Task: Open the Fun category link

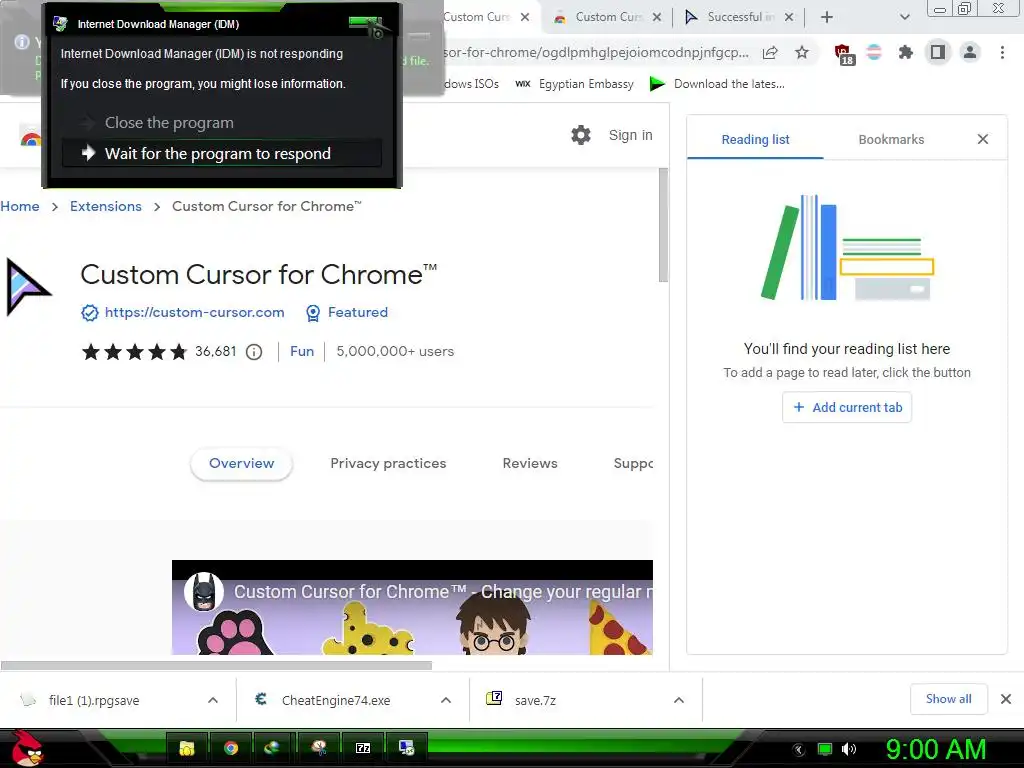Action: [302, 351]
